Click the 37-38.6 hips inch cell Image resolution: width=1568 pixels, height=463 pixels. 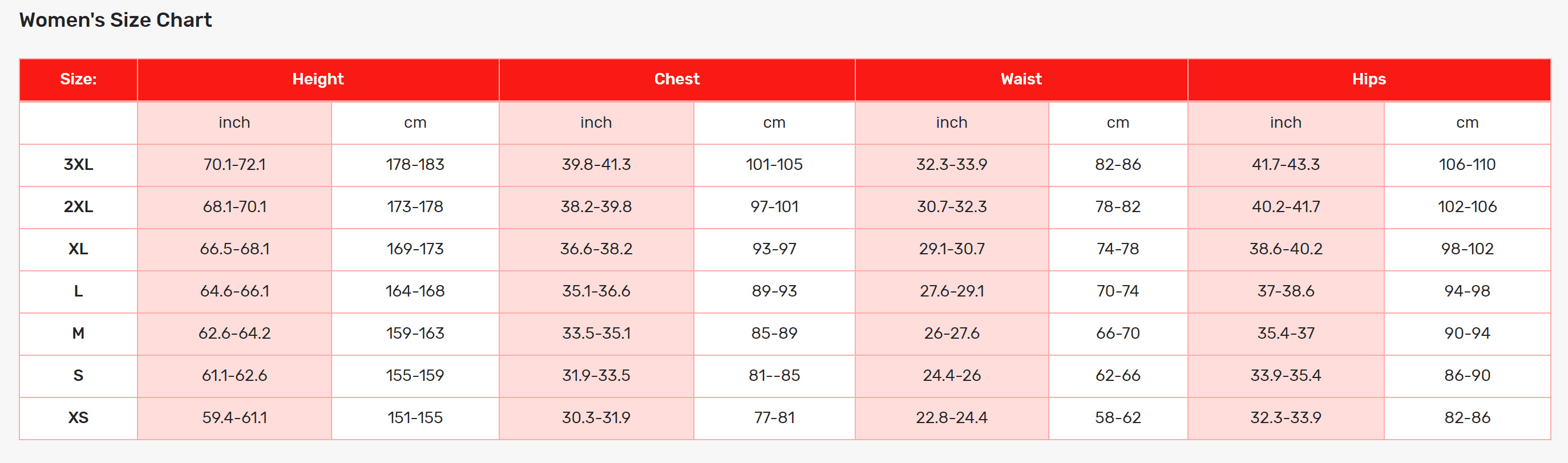pyautogui.click(x=1286, y=291)
